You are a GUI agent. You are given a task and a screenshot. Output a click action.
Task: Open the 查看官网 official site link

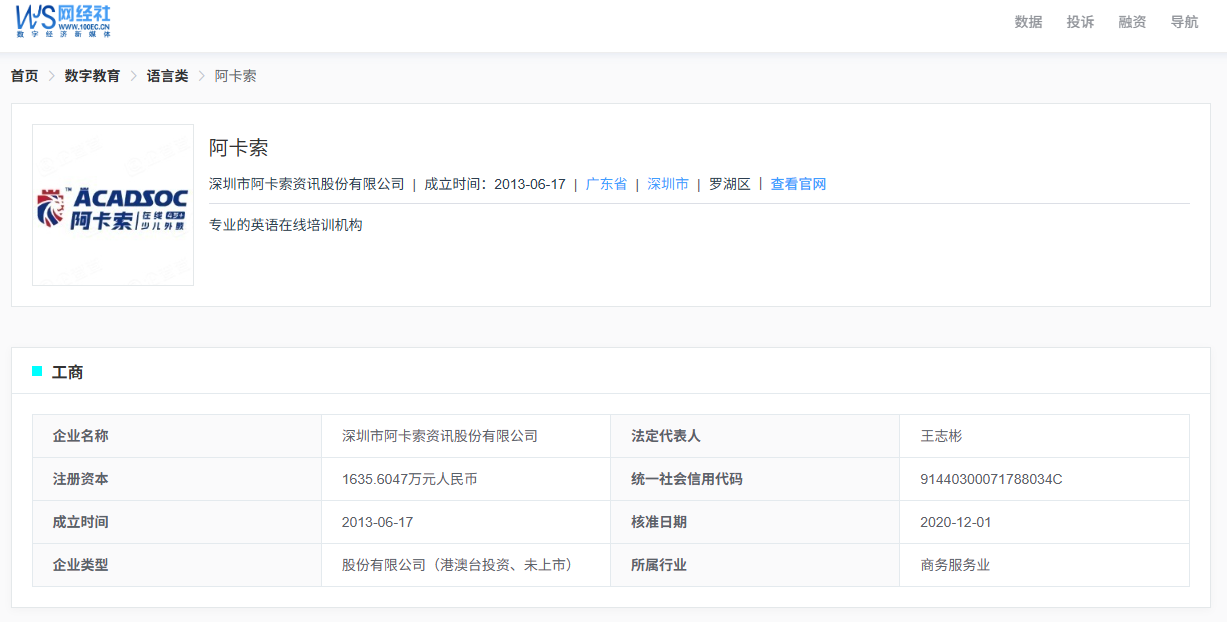798,184
